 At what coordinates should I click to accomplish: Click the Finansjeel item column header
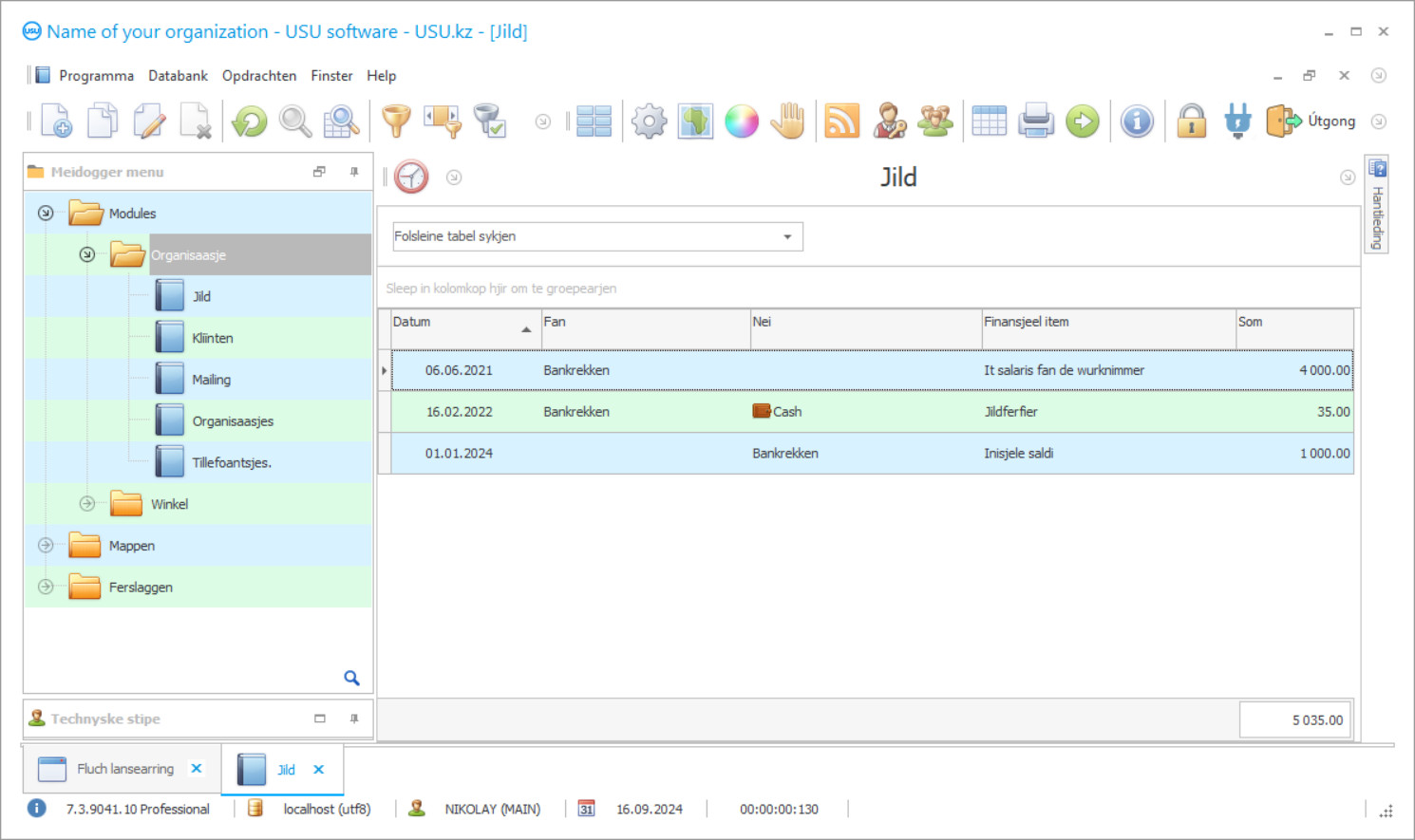(x=1108, y=328)
